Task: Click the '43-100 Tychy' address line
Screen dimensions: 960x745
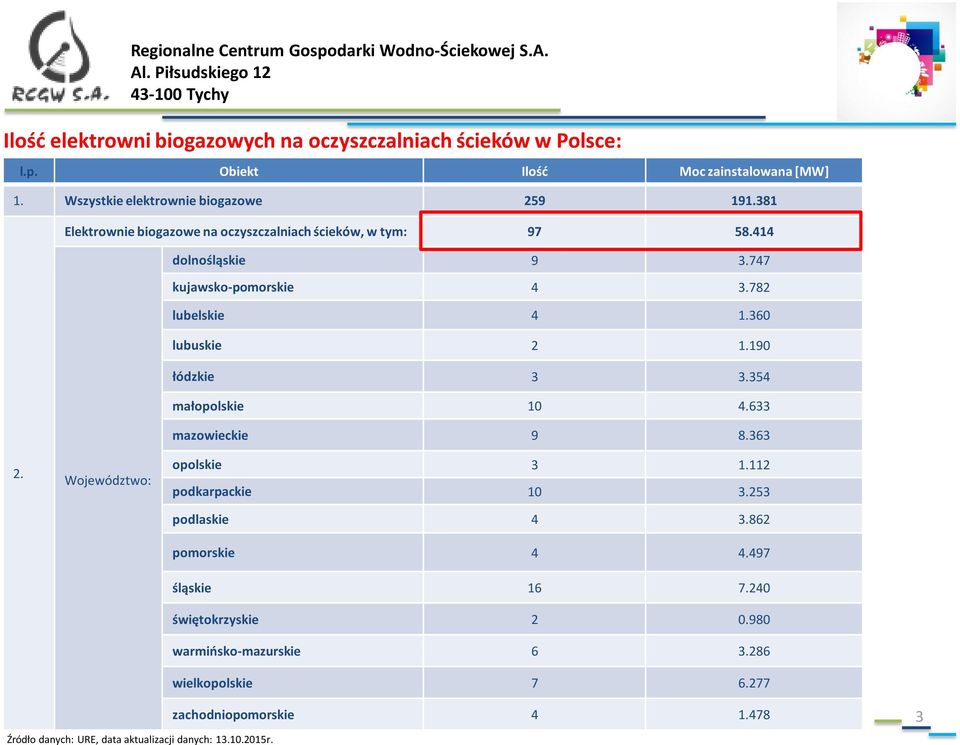Action: pyautogui.click(x=179, y=95)
